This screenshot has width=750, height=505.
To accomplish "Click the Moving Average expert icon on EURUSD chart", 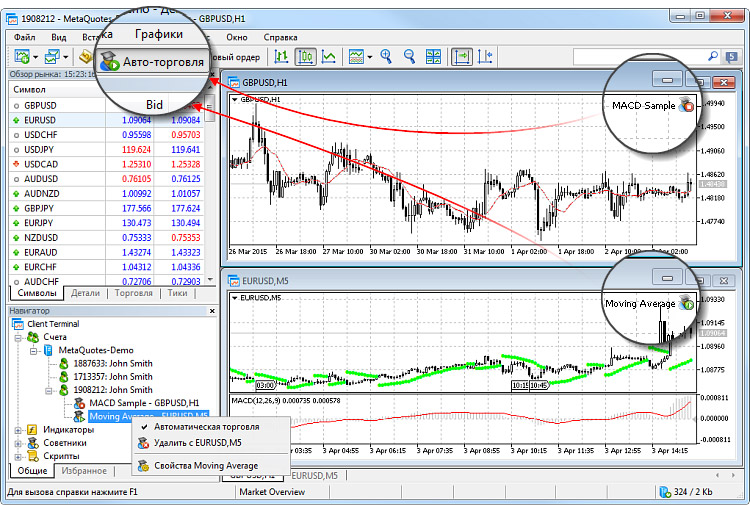I will 686,303.
